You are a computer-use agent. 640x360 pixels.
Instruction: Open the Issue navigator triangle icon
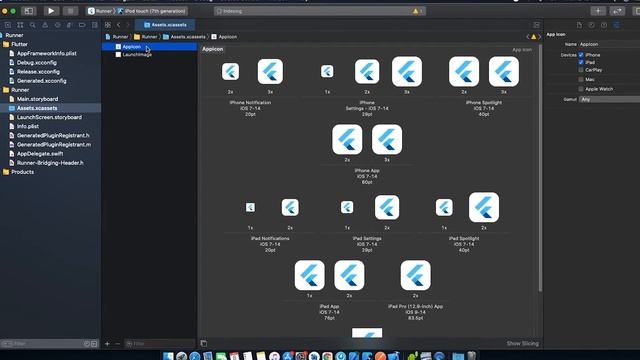click(45, 25)
